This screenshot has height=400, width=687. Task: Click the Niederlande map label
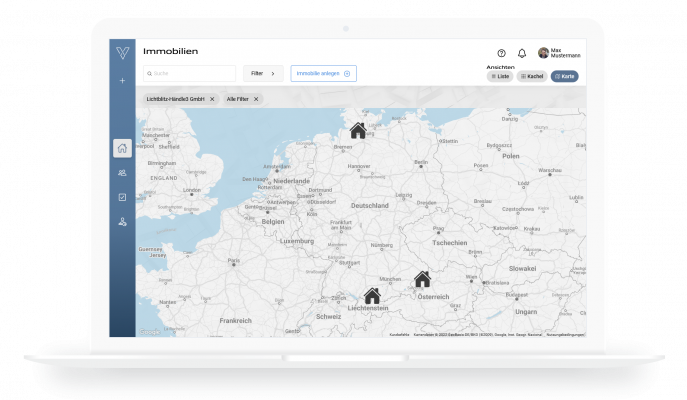291,181
